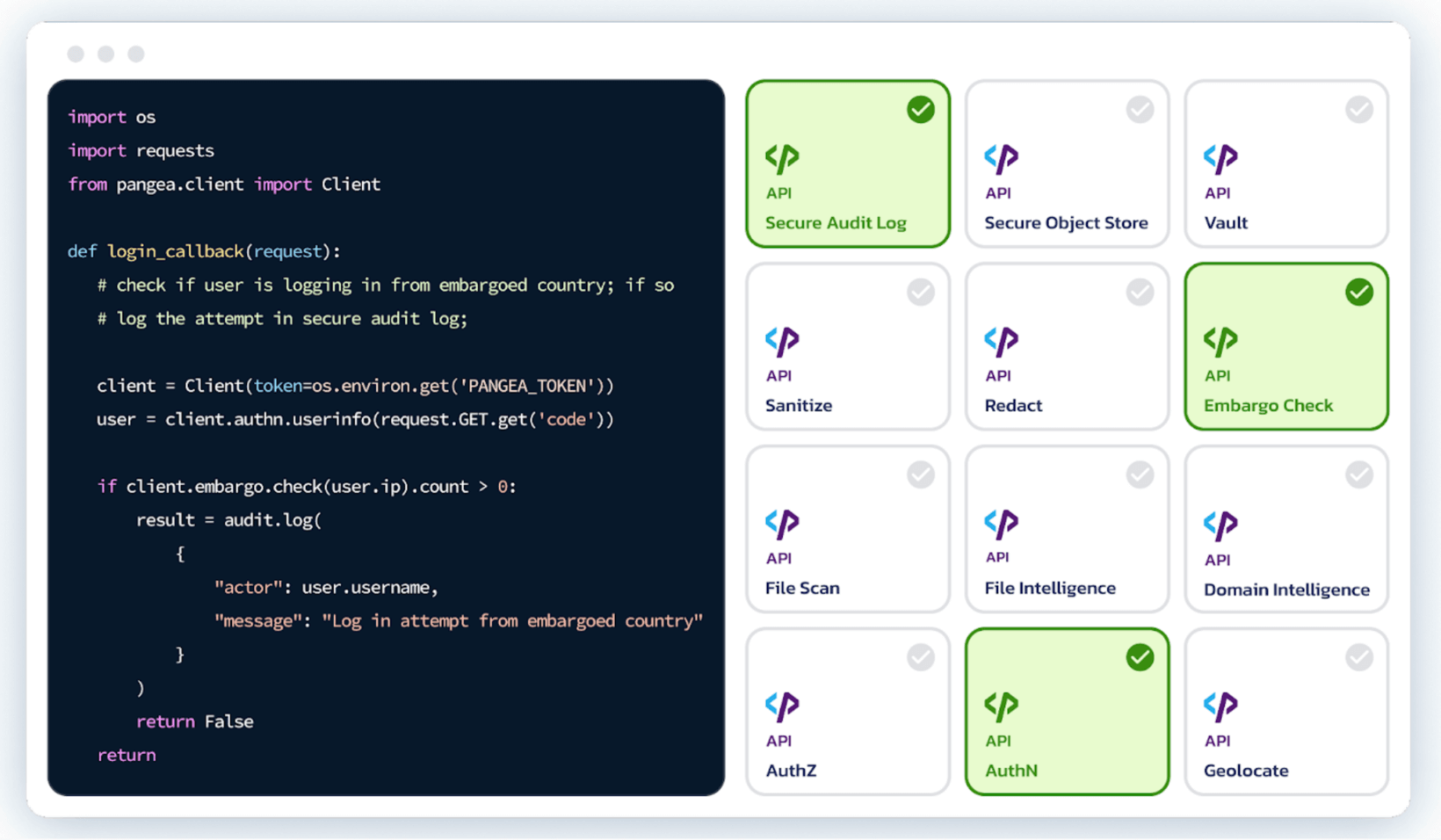Toggle the AuthN green checkmark off
Screen dimensions: 1441x840
[1140, 657]
